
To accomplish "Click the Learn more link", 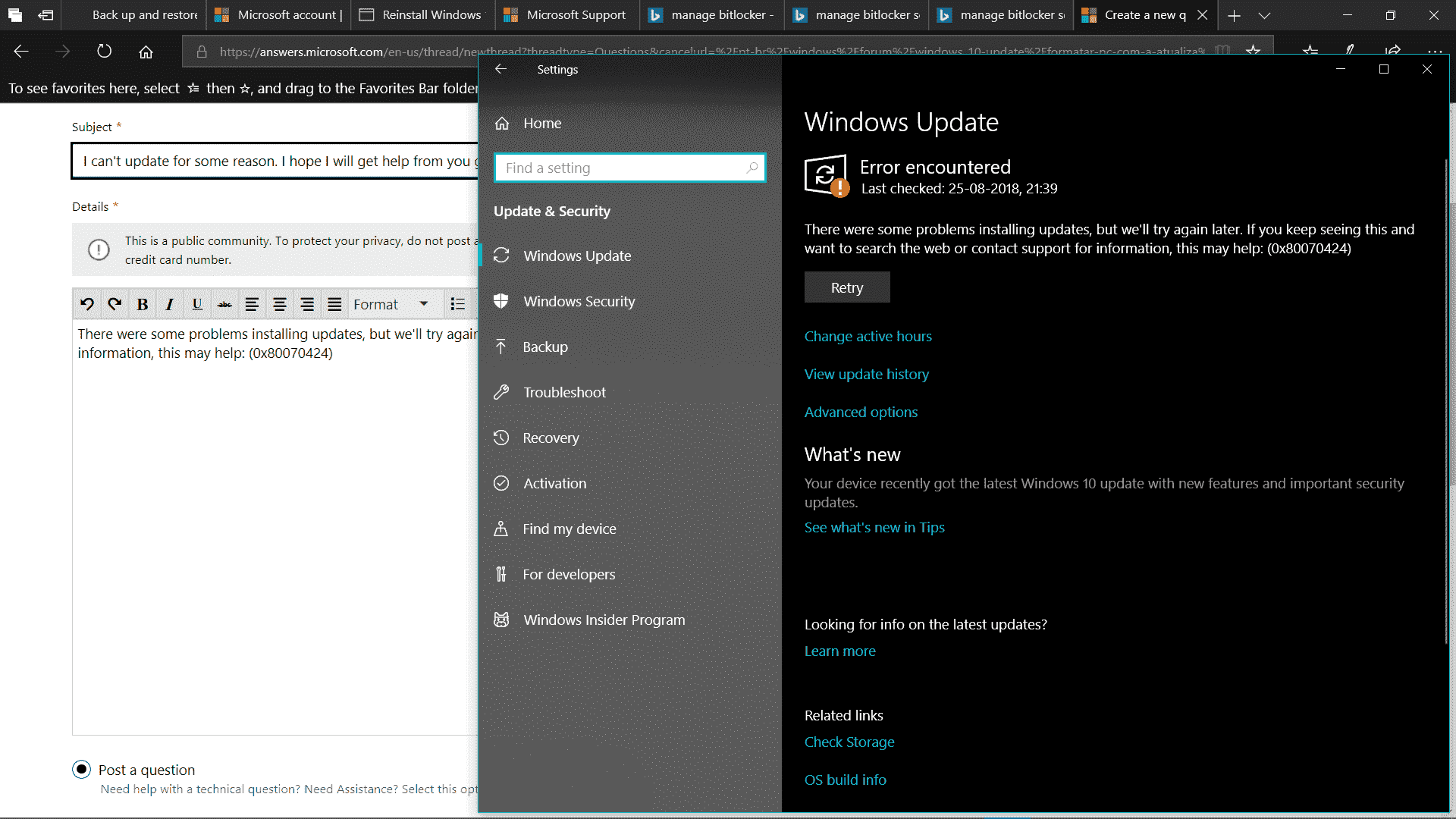I will coord(839,651).
